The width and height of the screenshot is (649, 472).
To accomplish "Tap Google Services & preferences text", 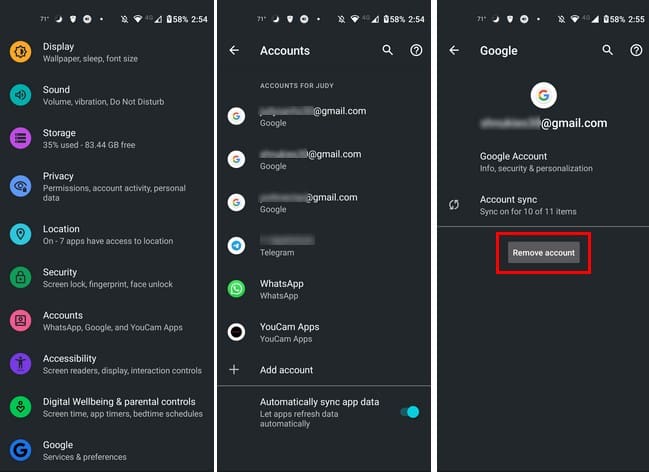I will pyautogui.click(x=84, y=457).
